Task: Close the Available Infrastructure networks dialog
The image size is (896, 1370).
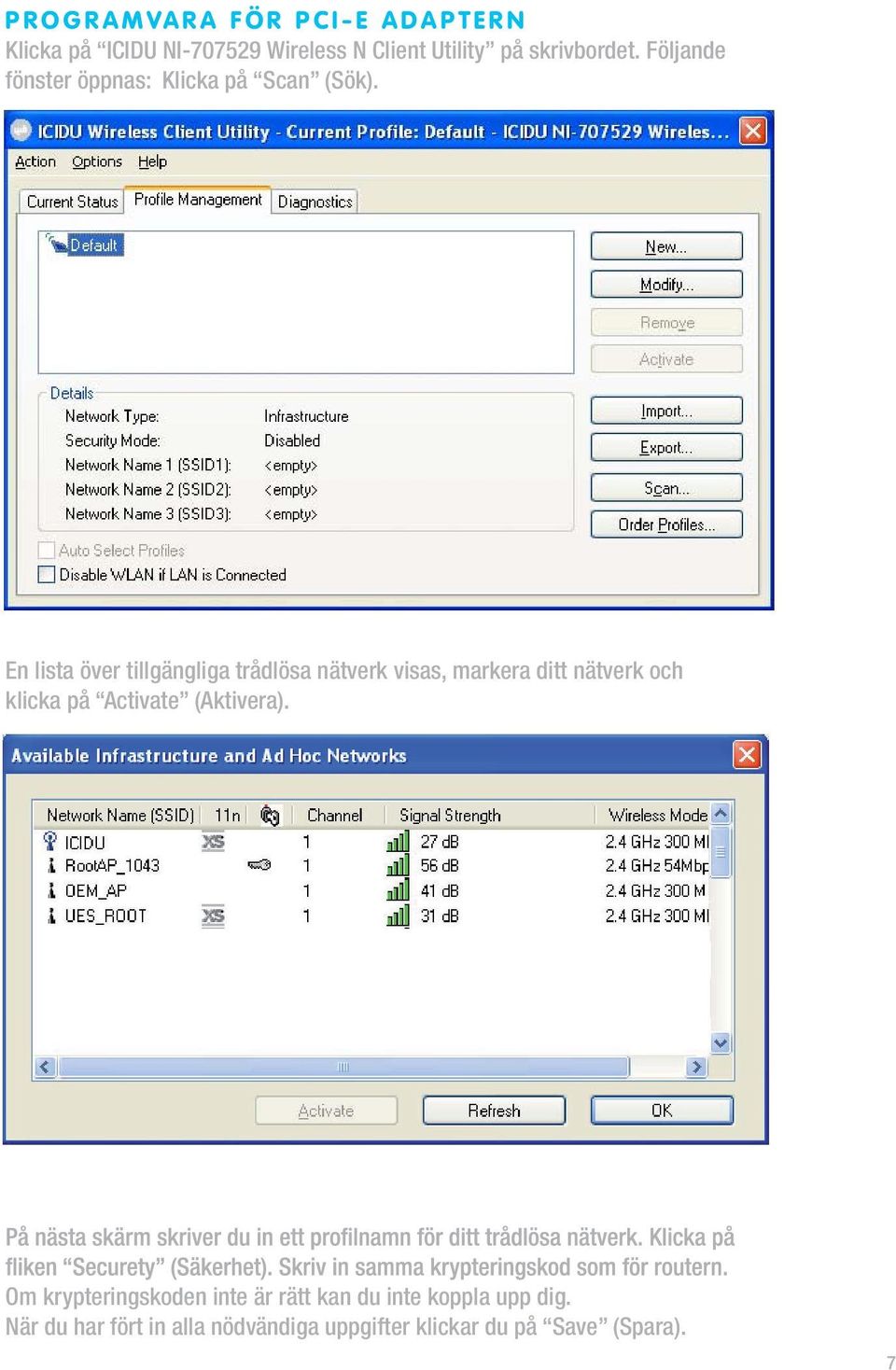Action: (747, 755)
